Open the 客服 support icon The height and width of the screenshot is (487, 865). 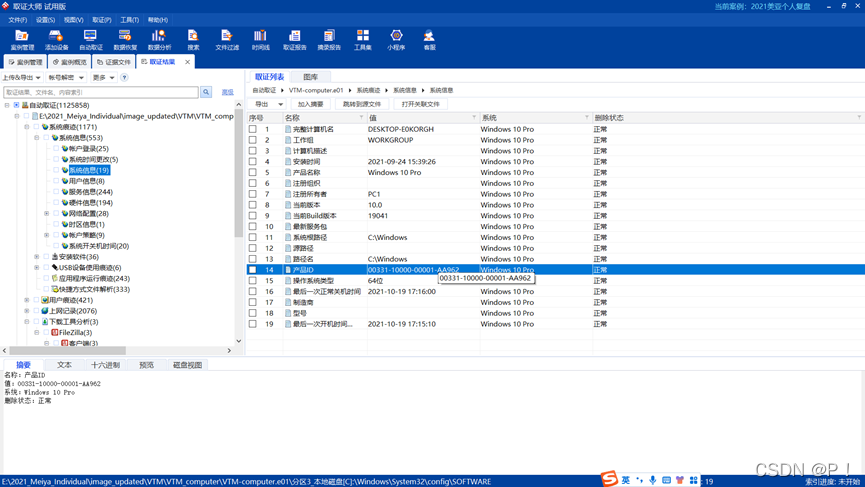click(429, 40)
